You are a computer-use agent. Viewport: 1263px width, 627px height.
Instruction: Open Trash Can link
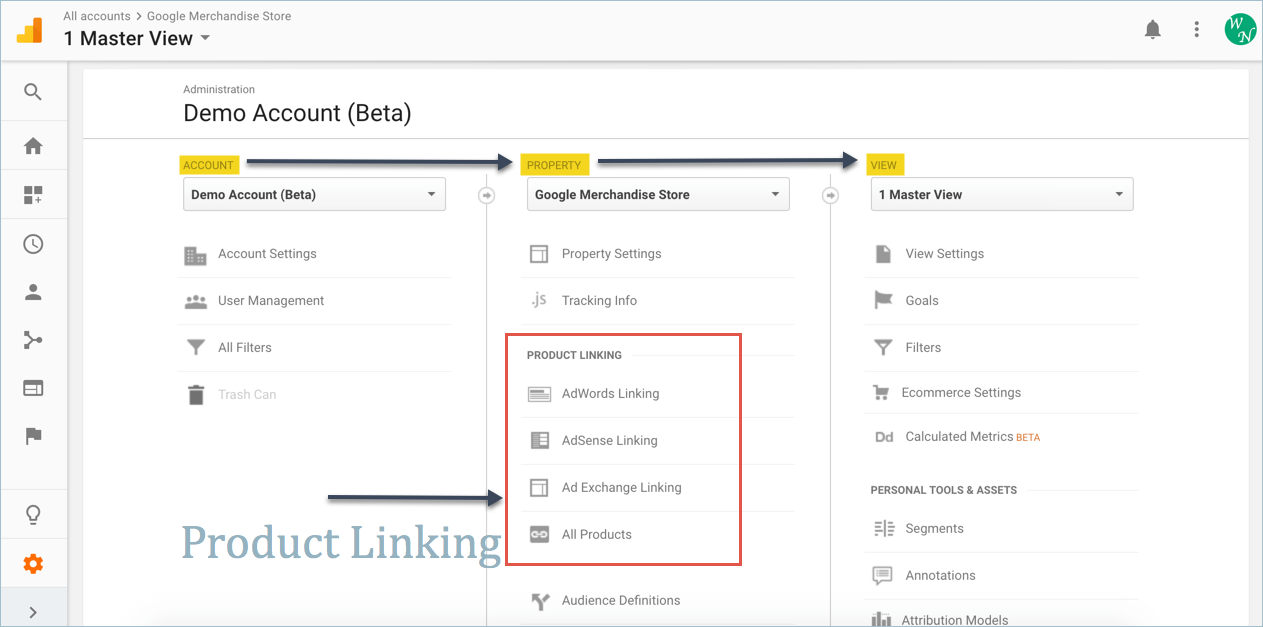coord(247,395)
